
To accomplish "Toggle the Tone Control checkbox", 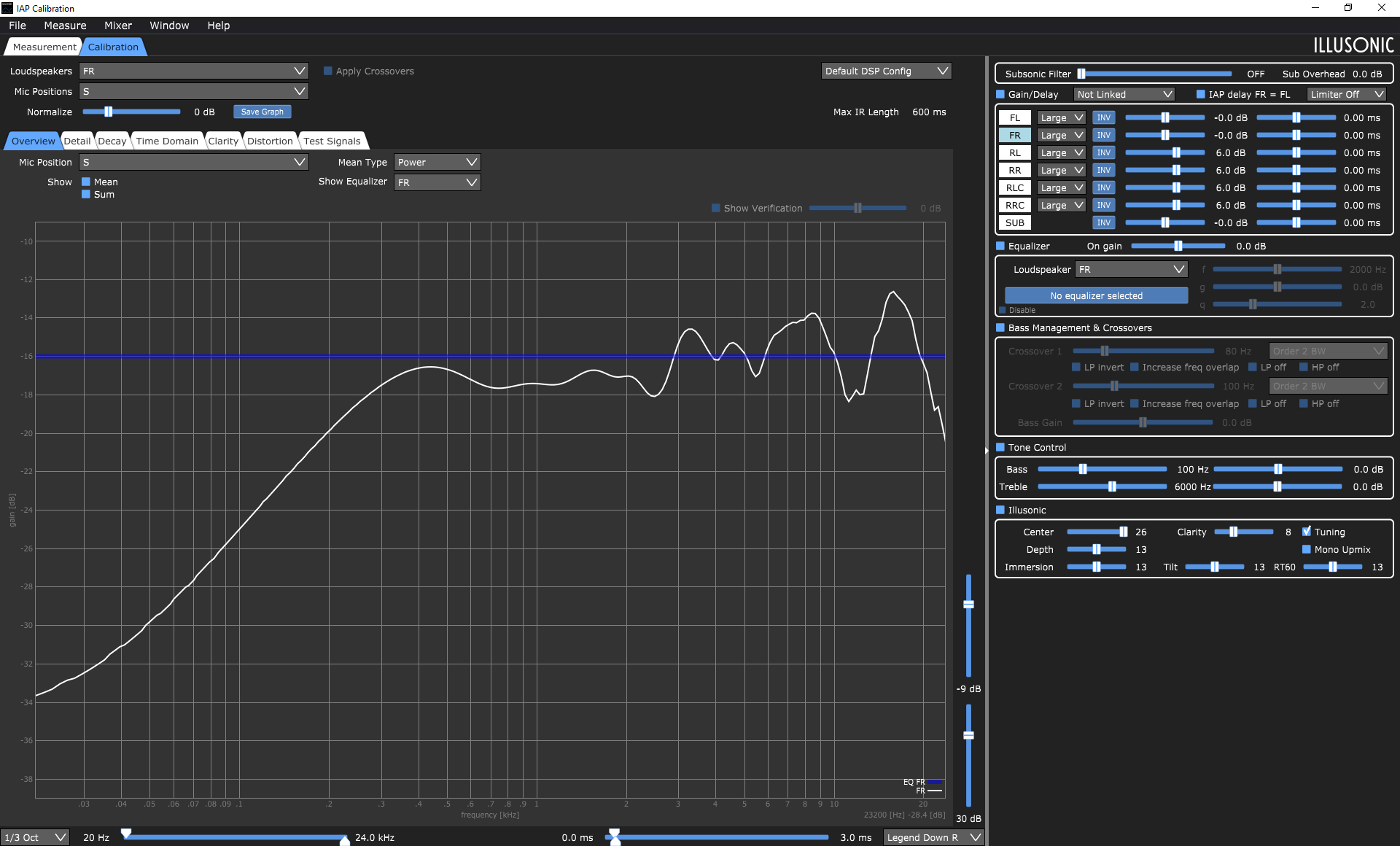I will 1000,447.
